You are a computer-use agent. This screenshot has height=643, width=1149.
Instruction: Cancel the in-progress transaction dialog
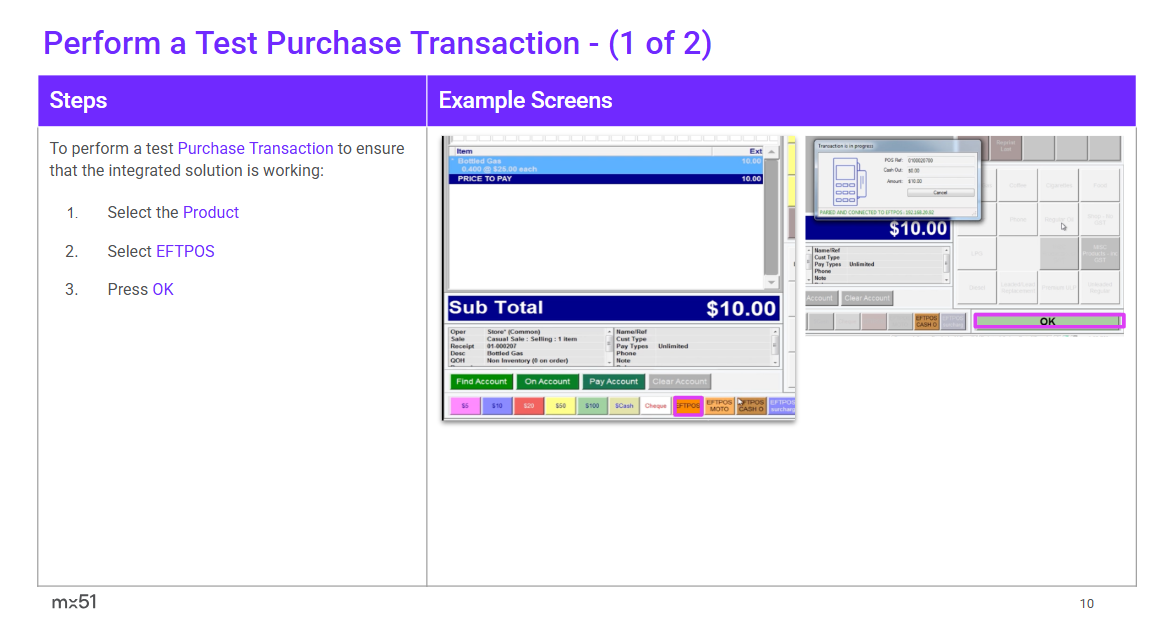[940, 192]
